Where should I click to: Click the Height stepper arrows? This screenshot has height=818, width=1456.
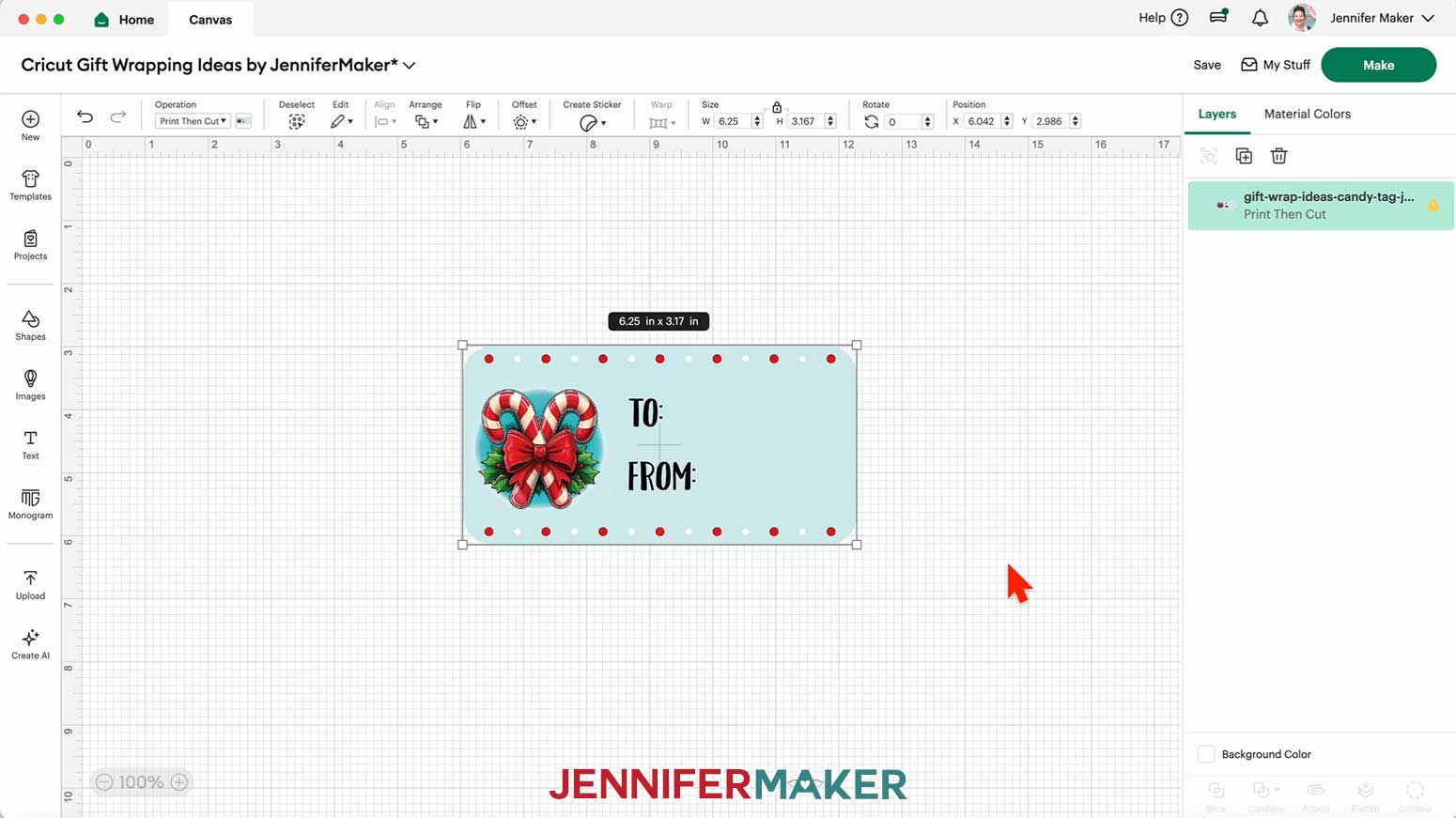(x=830, y=121)
